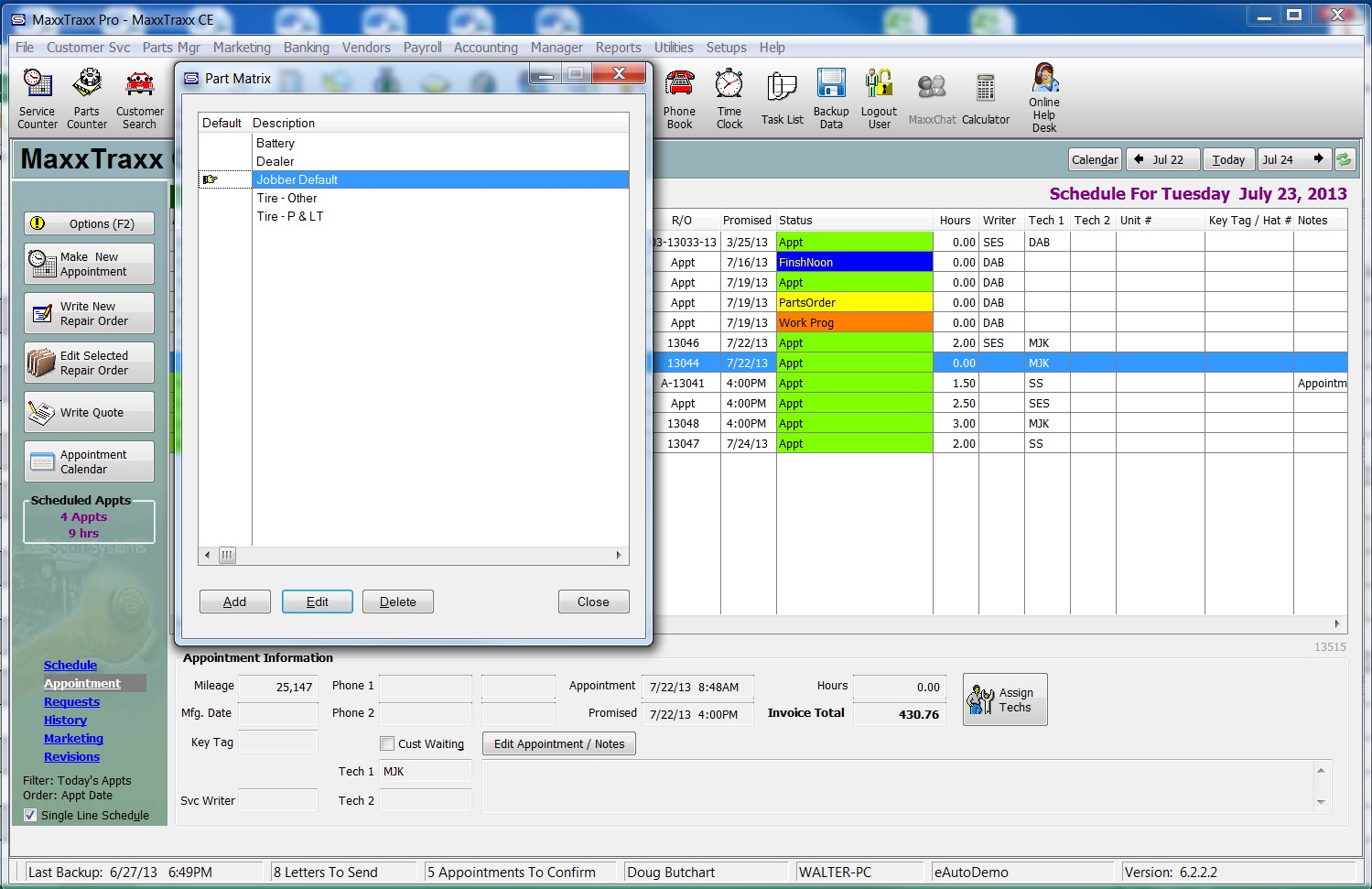
Task: Open the Service Counter icon
Action: click(38, 99)
